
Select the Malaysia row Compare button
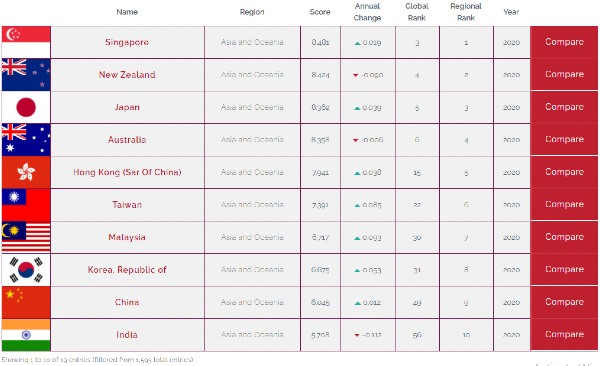click(564, 237)
